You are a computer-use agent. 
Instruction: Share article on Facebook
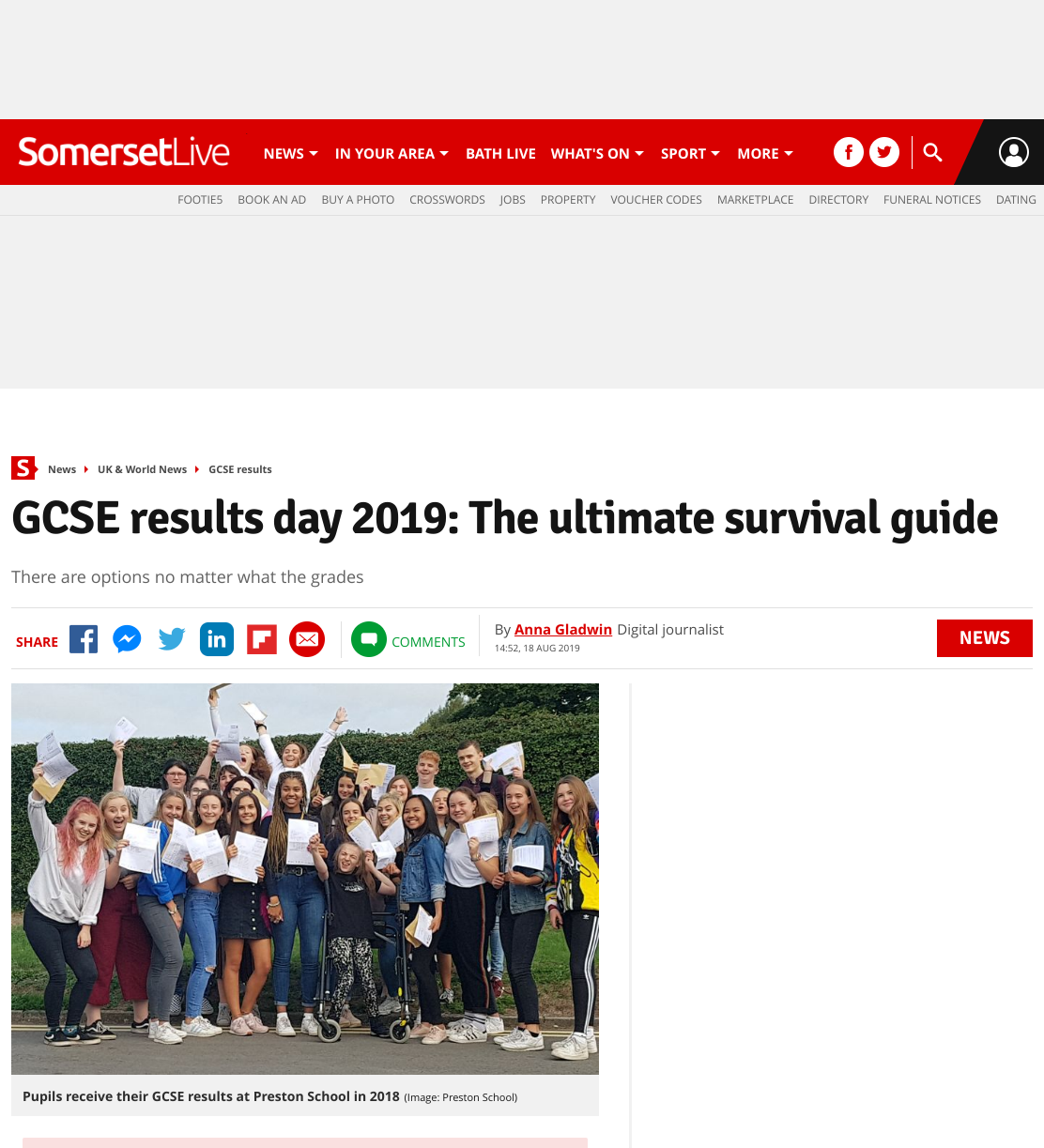(x=84, y=639)
